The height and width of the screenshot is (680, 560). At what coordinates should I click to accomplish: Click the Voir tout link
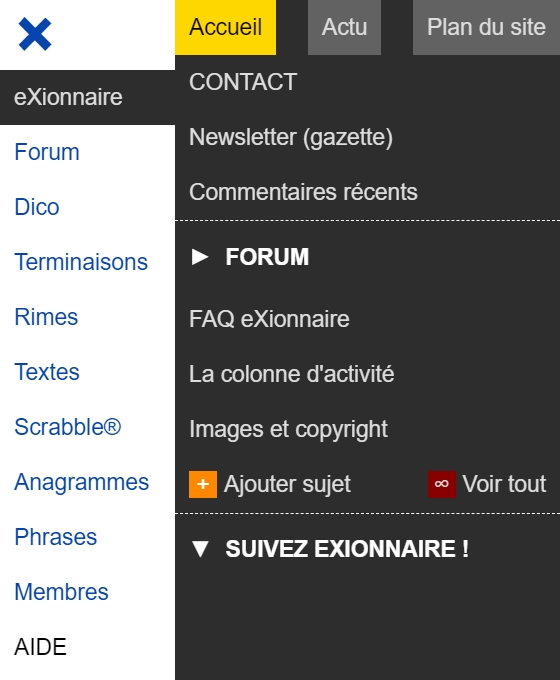(x=504, y=484)
